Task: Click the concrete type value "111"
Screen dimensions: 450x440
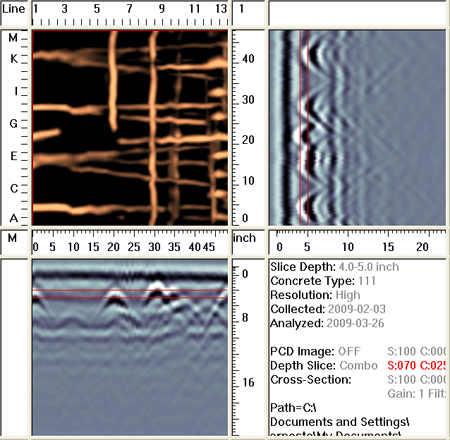Action: [x=367, y=281]
